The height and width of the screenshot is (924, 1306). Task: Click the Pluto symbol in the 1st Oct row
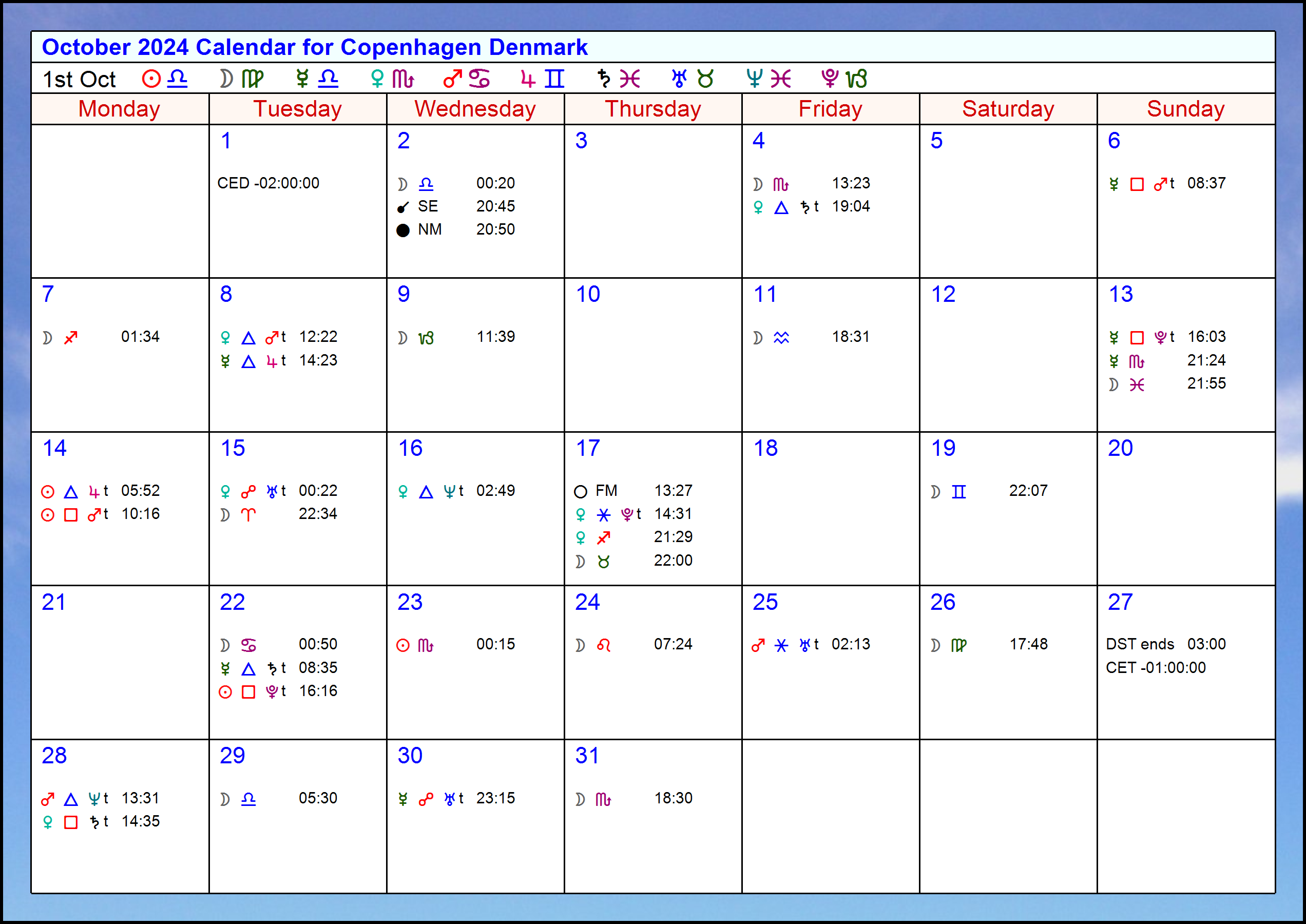[x=830, y=79]
